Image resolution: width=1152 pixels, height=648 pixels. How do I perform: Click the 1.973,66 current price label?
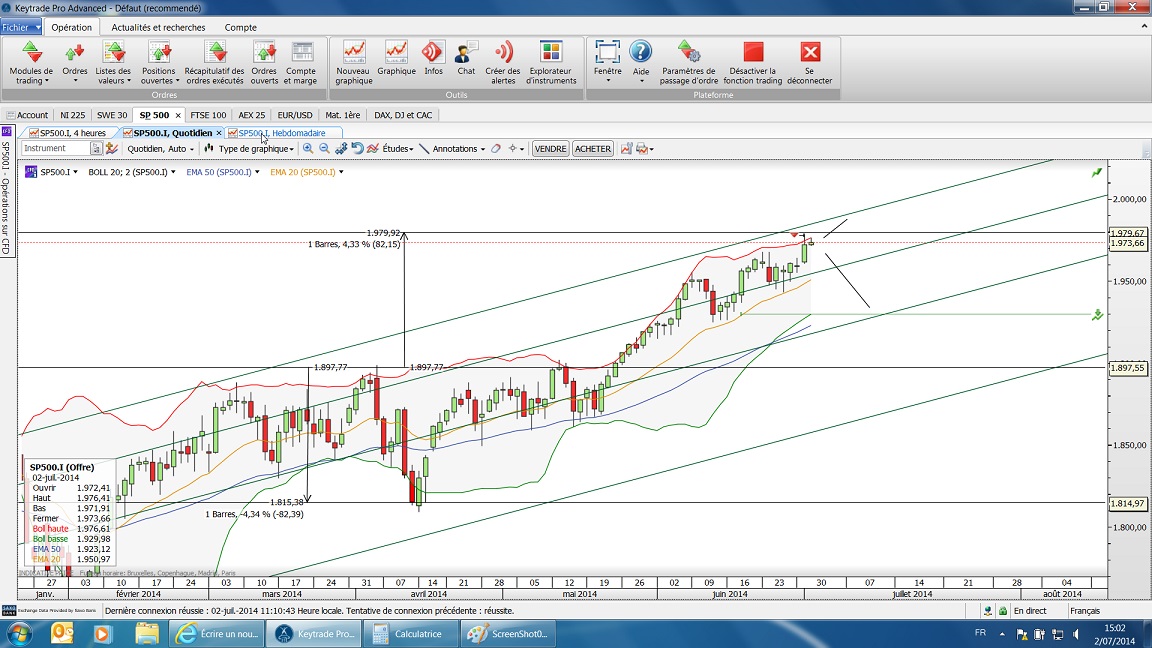1127,243
